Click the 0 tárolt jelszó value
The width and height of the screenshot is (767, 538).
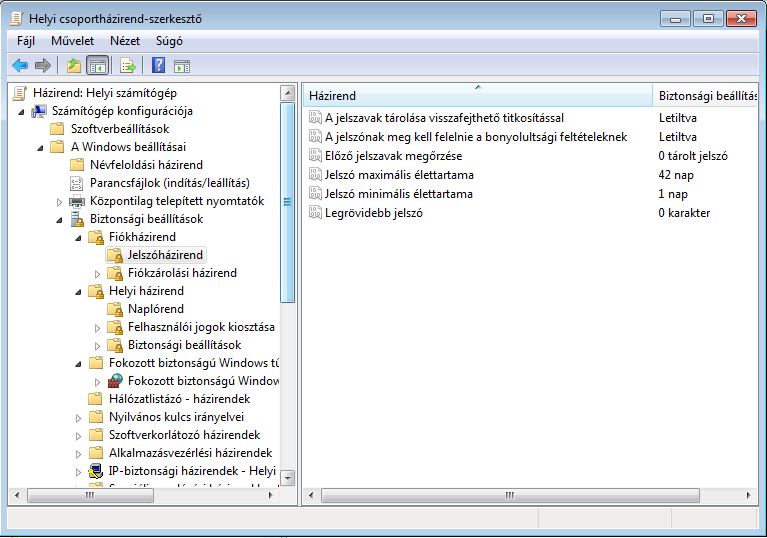point(693,156)
